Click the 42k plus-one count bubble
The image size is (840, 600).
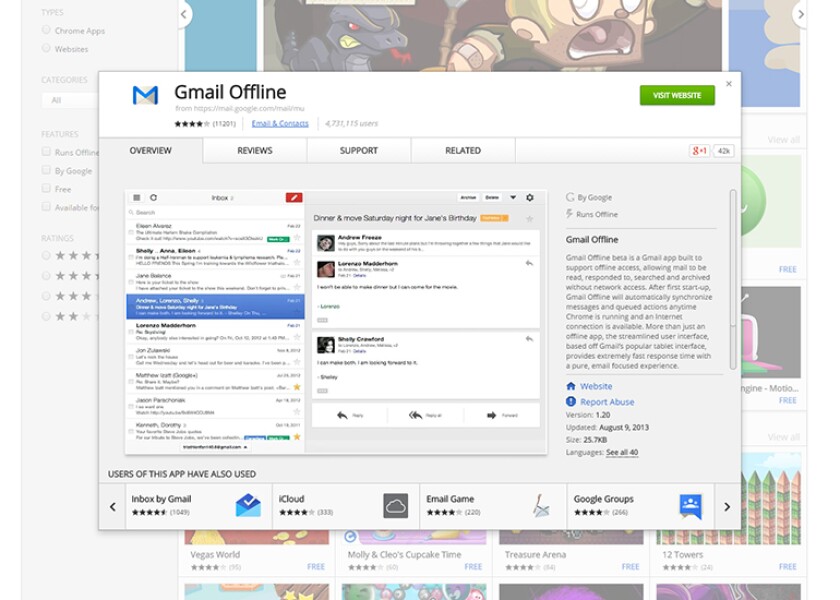(x=724, y=151)
